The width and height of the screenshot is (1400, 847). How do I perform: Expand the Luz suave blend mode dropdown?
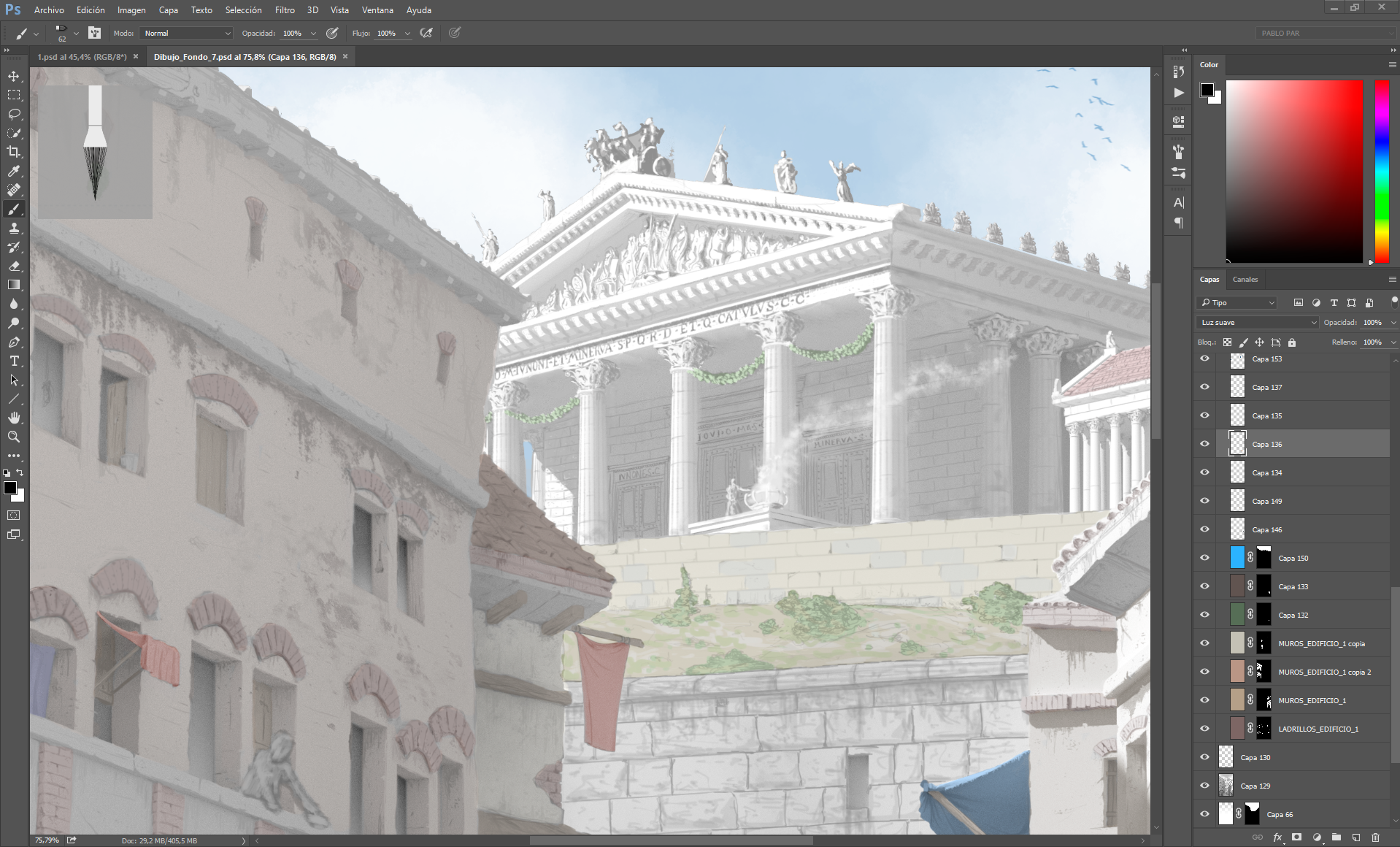(1258, 323)
